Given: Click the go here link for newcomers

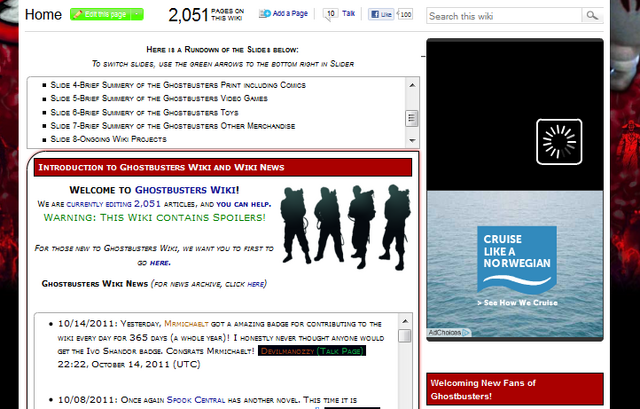Looking at the screenshot, I should [160, 263].
